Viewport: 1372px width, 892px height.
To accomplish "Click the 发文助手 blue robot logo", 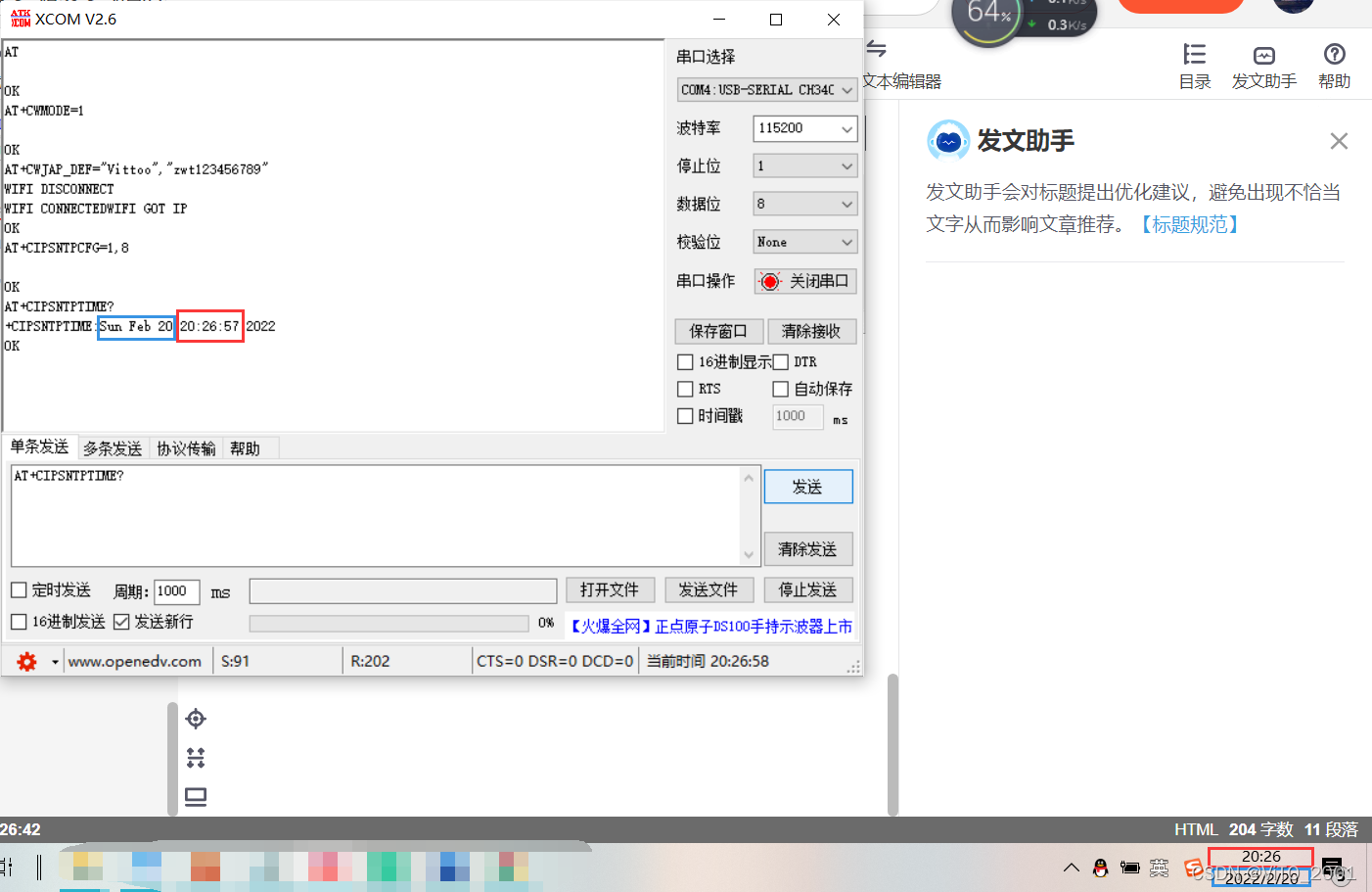I will [x=948, y=141].
